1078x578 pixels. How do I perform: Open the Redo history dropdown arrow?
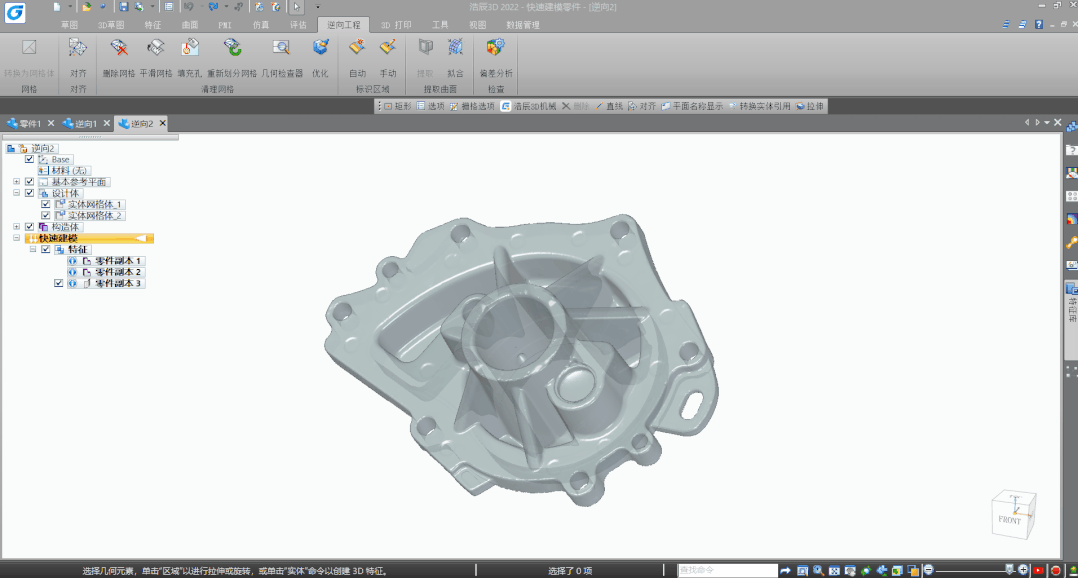[226, 7]
